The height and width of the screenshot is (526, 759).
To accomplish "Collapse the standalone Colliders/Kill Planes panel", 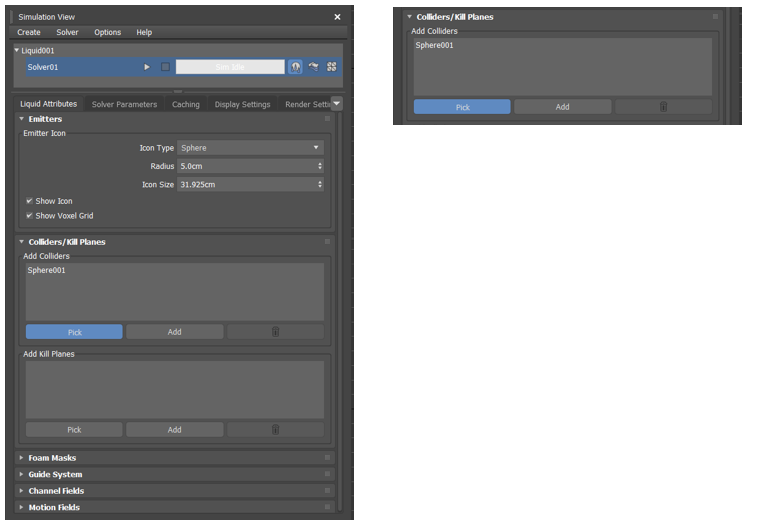I will click(410, 17).
